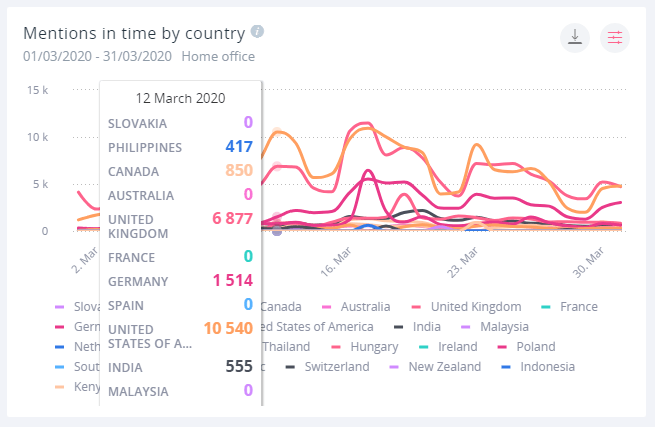This screenshot has width=655, height=427.
Task: Click the Poland legend entry
Action: [x=527, y=347]
